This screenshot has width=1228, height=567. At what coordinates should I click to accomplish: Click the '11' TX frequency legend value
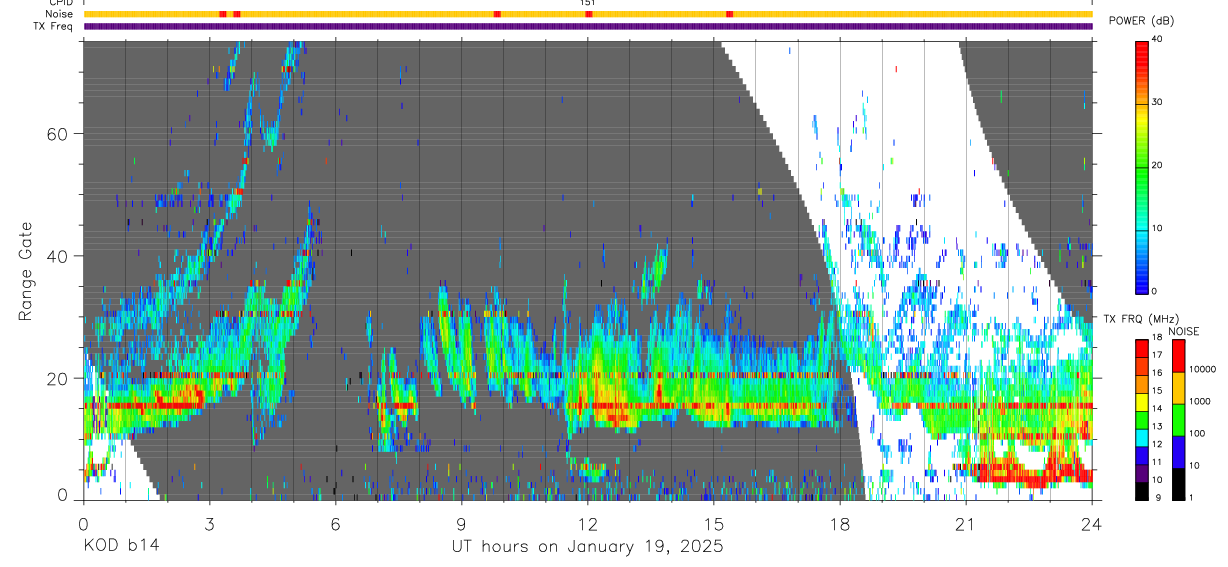(1159, 462)
